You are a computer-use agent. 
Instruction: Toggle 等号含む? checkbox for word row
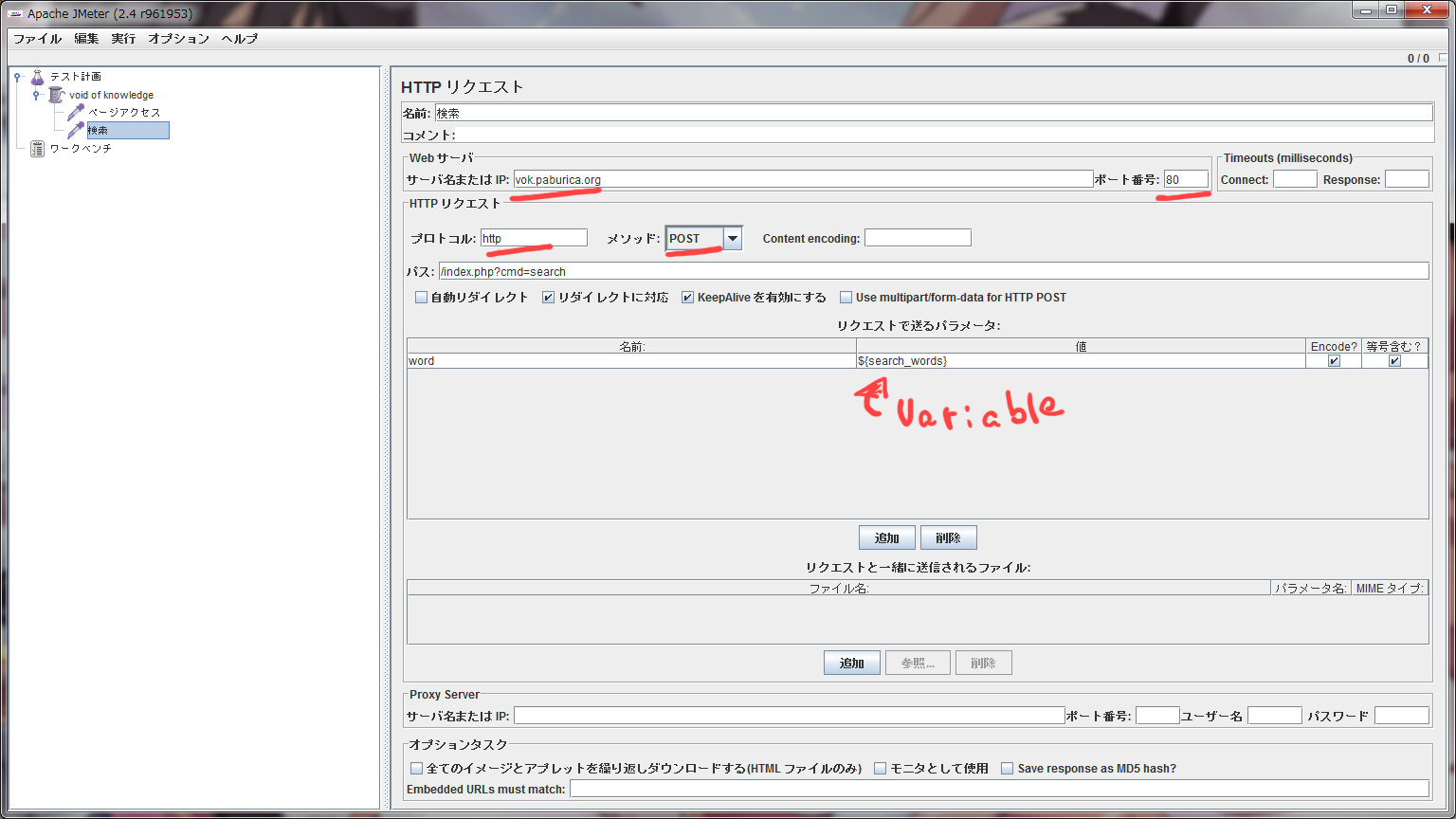[1394, 361]
